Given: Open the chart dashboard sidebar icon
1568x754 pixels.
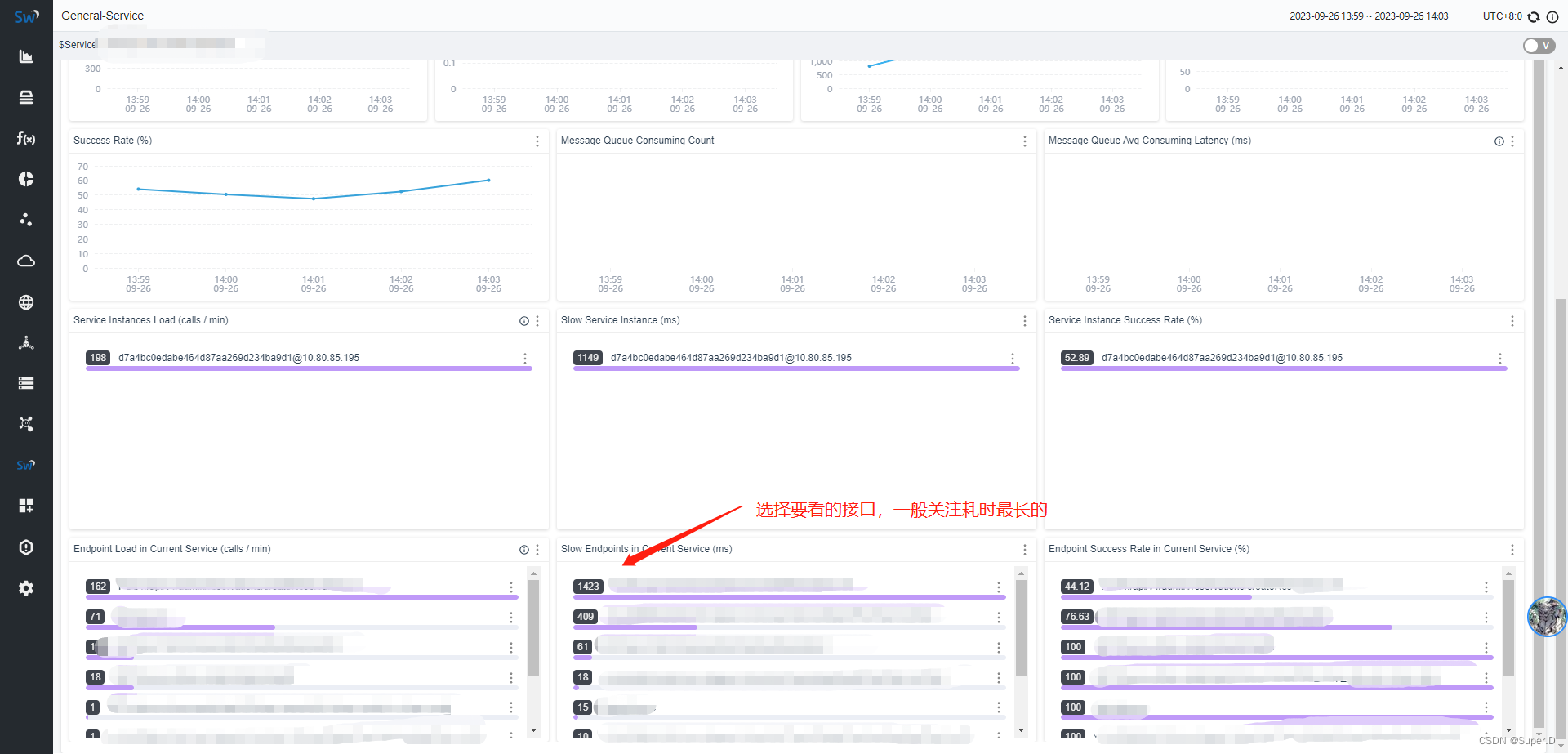Looking at the screenshot, I should [26, 56].
